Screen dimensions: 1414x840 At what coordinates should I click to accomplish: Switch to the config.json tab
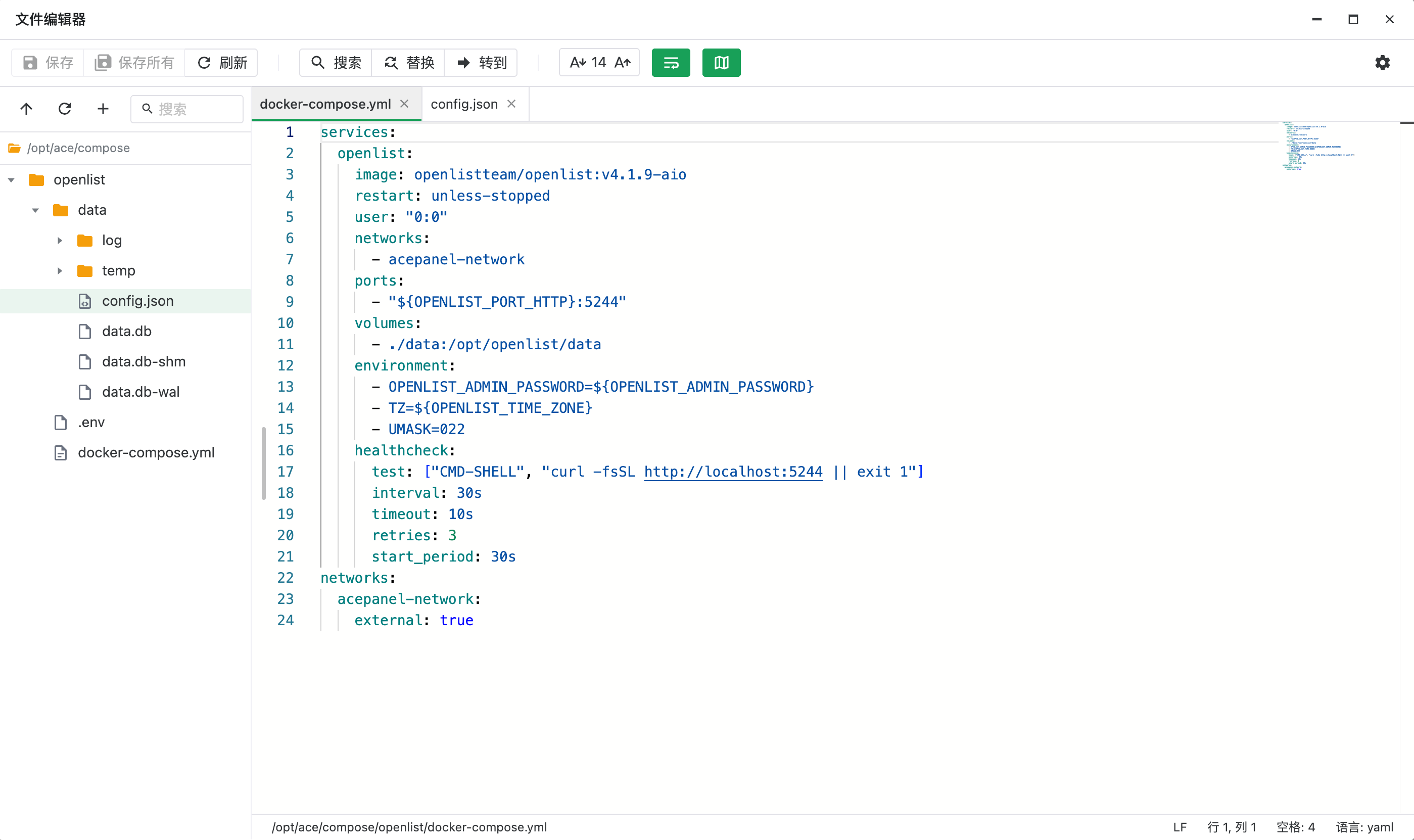pyautogui.click(x=464, y=104)
